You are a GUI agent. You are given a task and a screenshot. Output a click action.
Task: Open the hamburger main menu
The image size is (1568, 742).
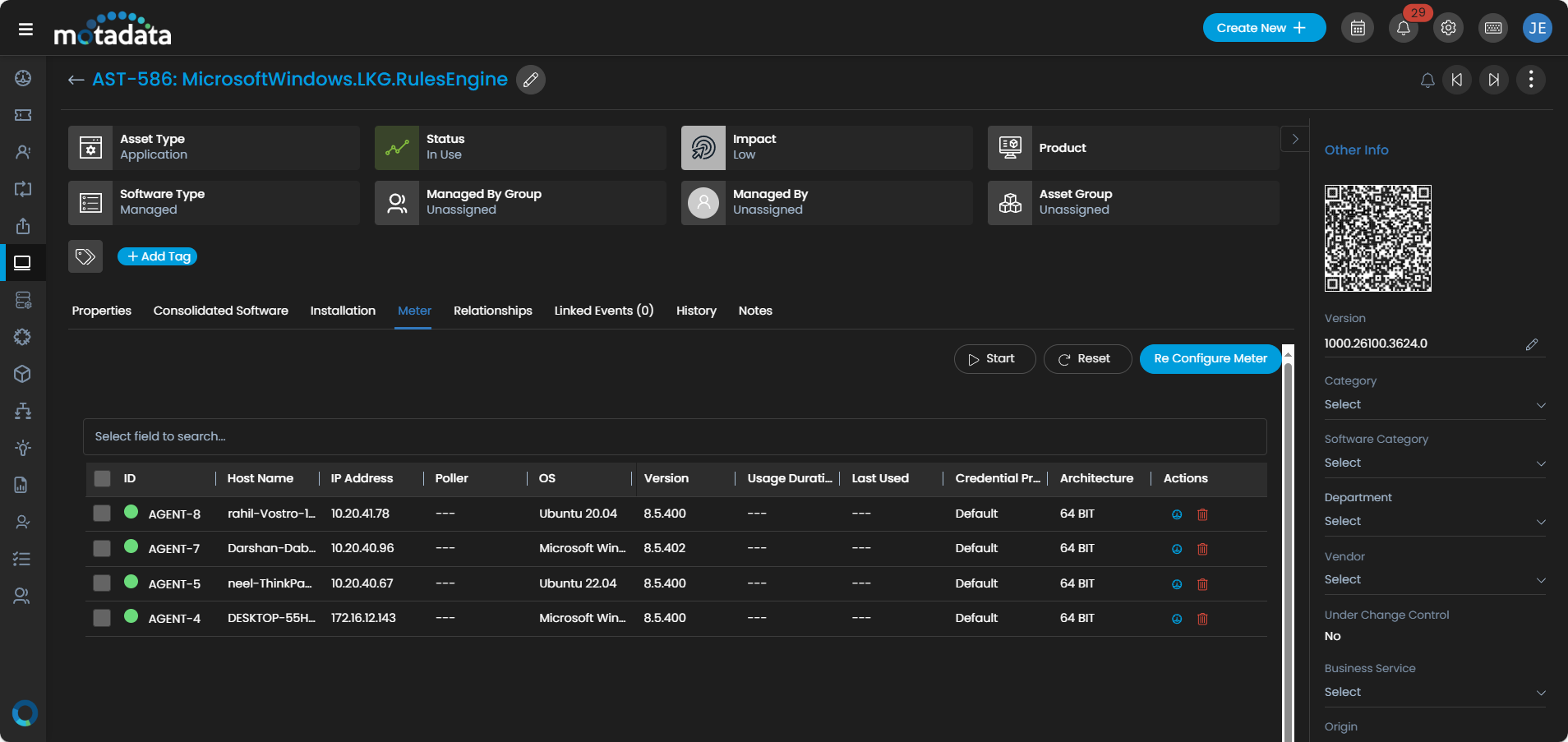pyautogui.click(x=25, y=29)
